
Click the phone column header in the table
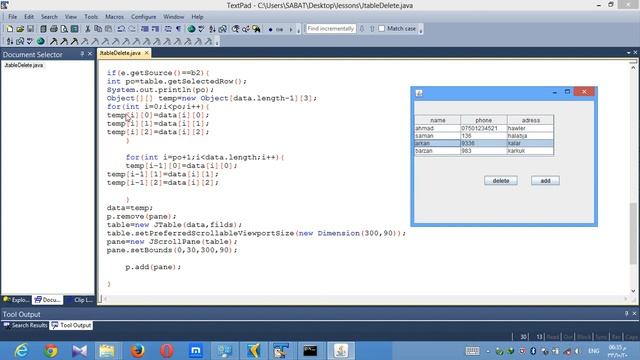point(484,120)
